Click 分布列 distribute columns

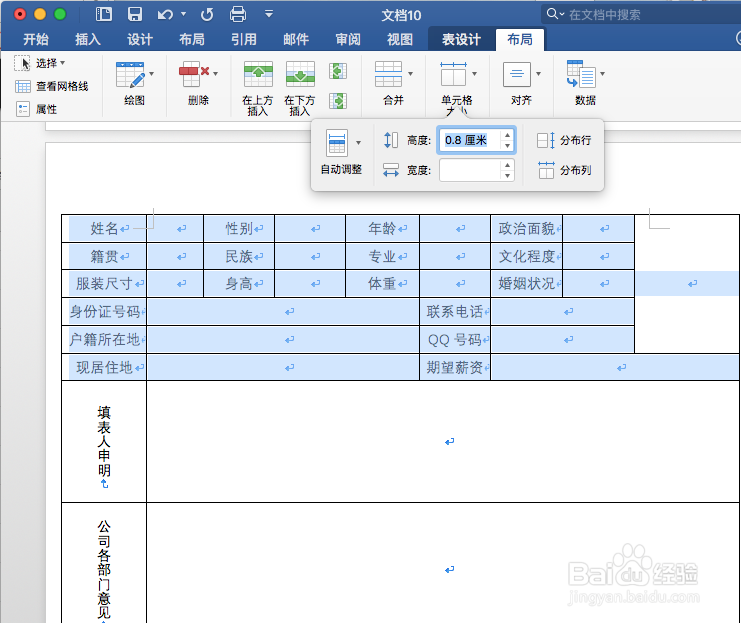click(x=564, y=170)
